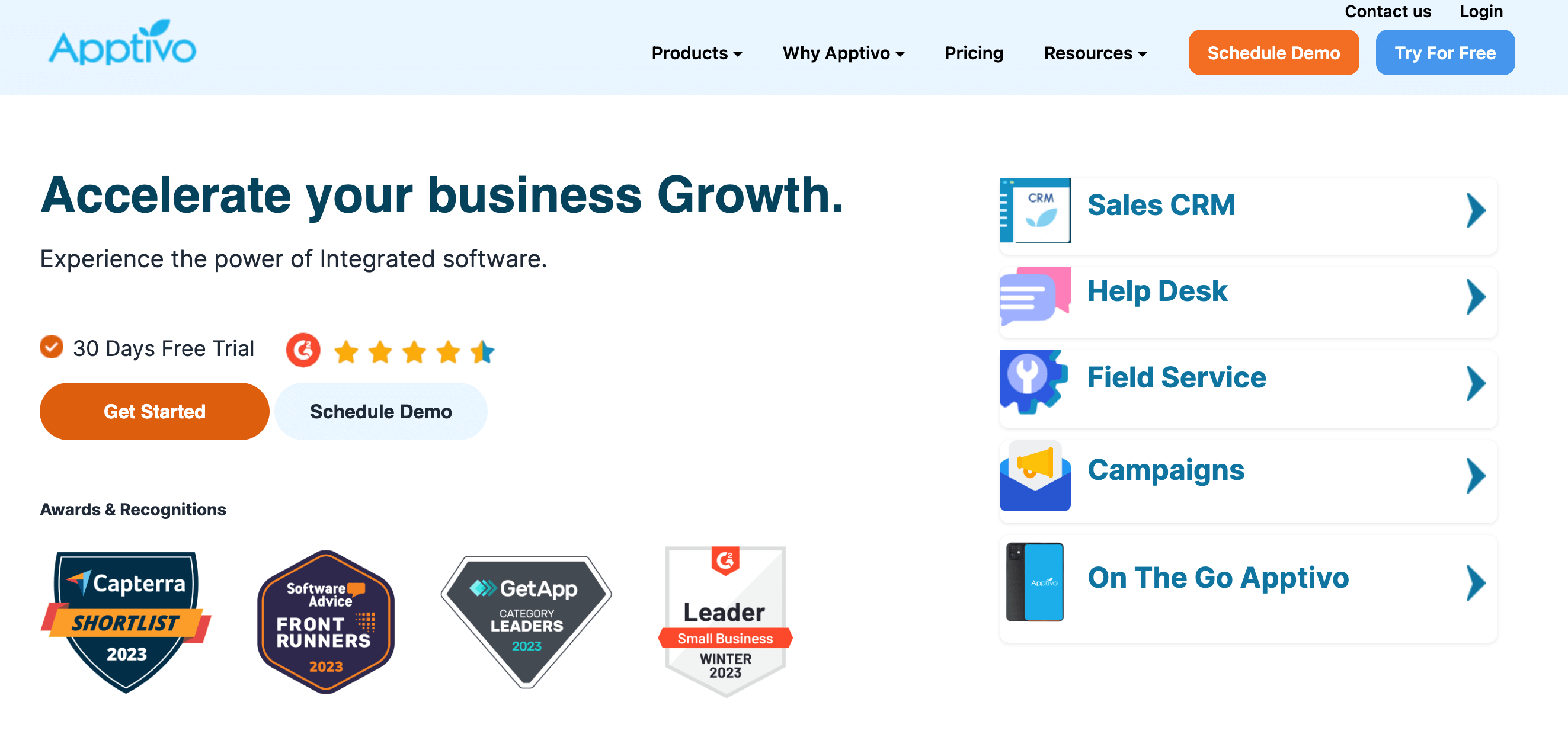The height and width of the screenshot is (737, 1568).
Task: Go to the Pricing page
Action: 974,53
